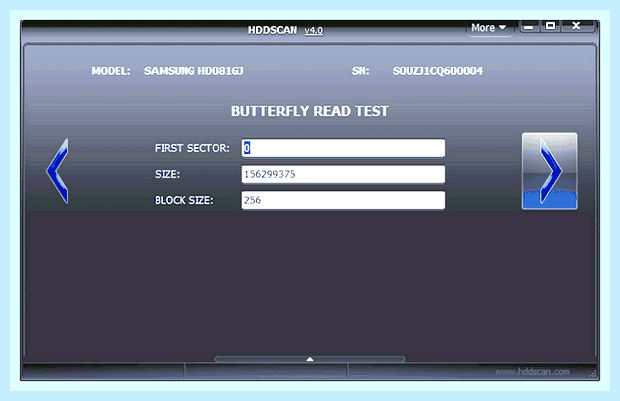Viewport: 620px width, 401px height.
Task: Click the Block Size field showing 256
Action: point(343,200)
